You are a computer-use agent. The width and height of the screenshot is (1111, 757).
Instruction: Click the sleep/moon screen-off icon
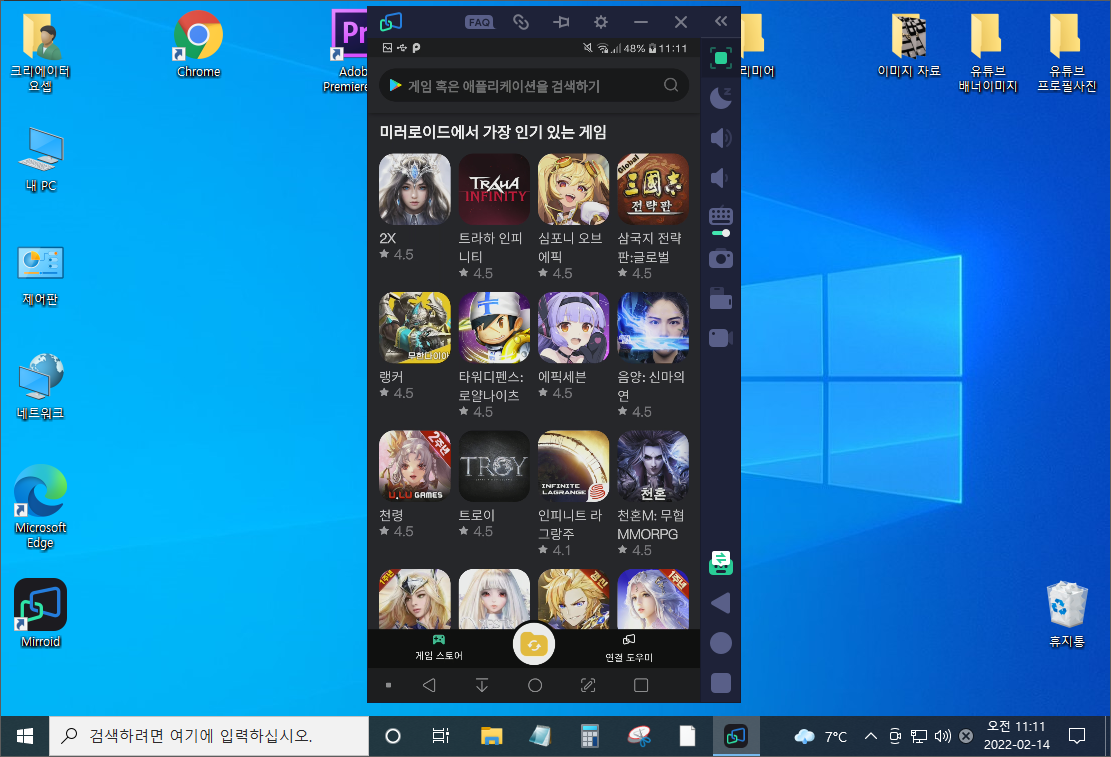point(721,98)
